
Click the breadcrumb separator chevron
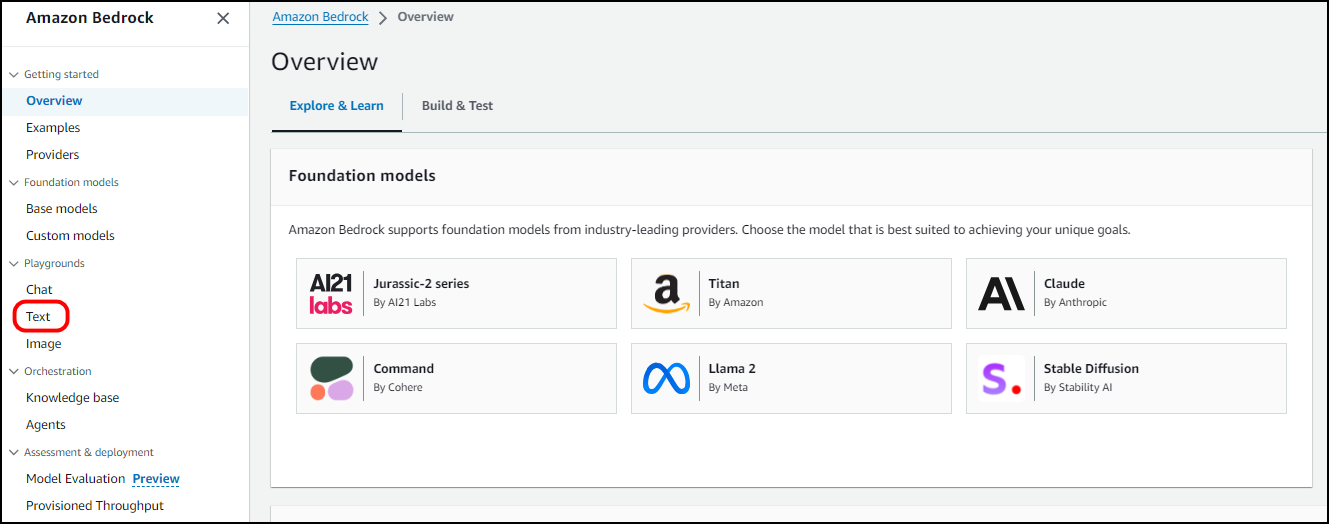coord(383,18)
